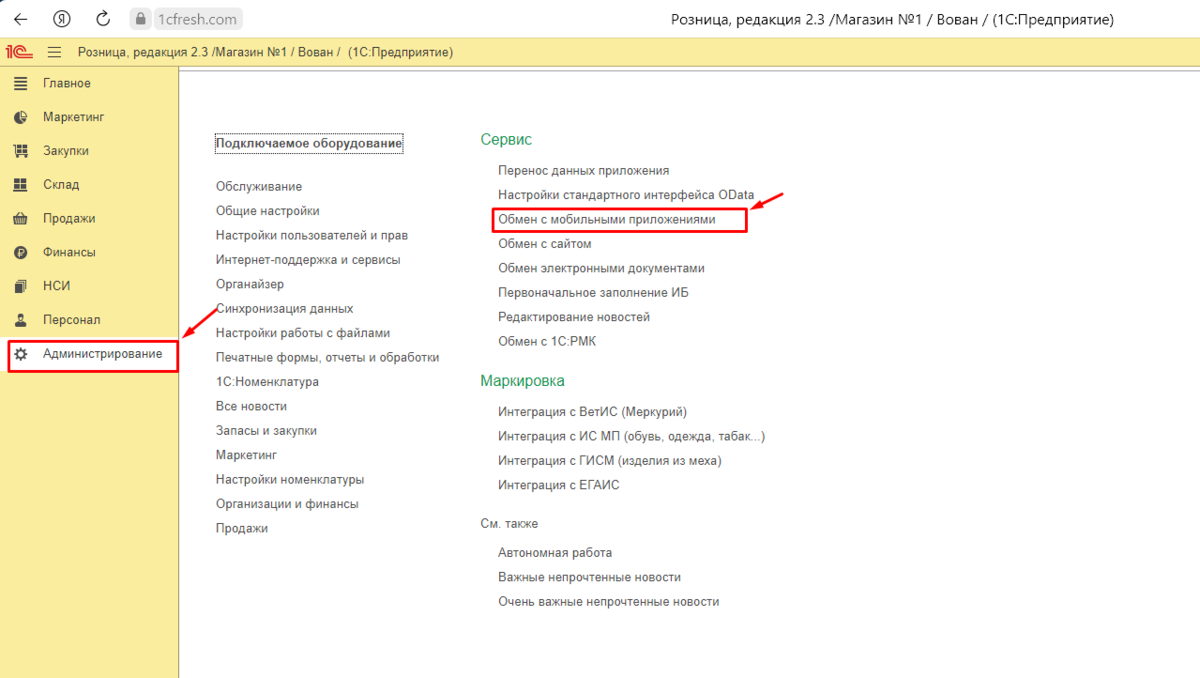Open the НСИ section
Screen dimensions: 1200x678
(56, 286)
